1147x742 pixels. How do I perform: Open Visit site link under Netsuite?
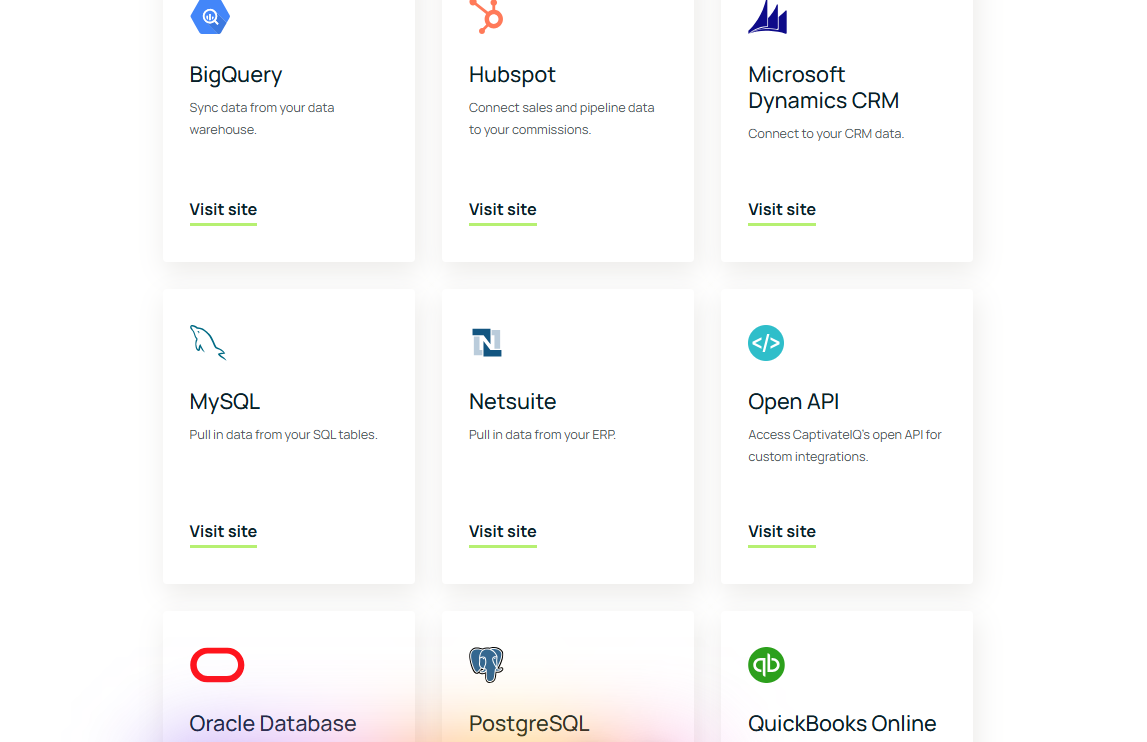click(503, 532)
